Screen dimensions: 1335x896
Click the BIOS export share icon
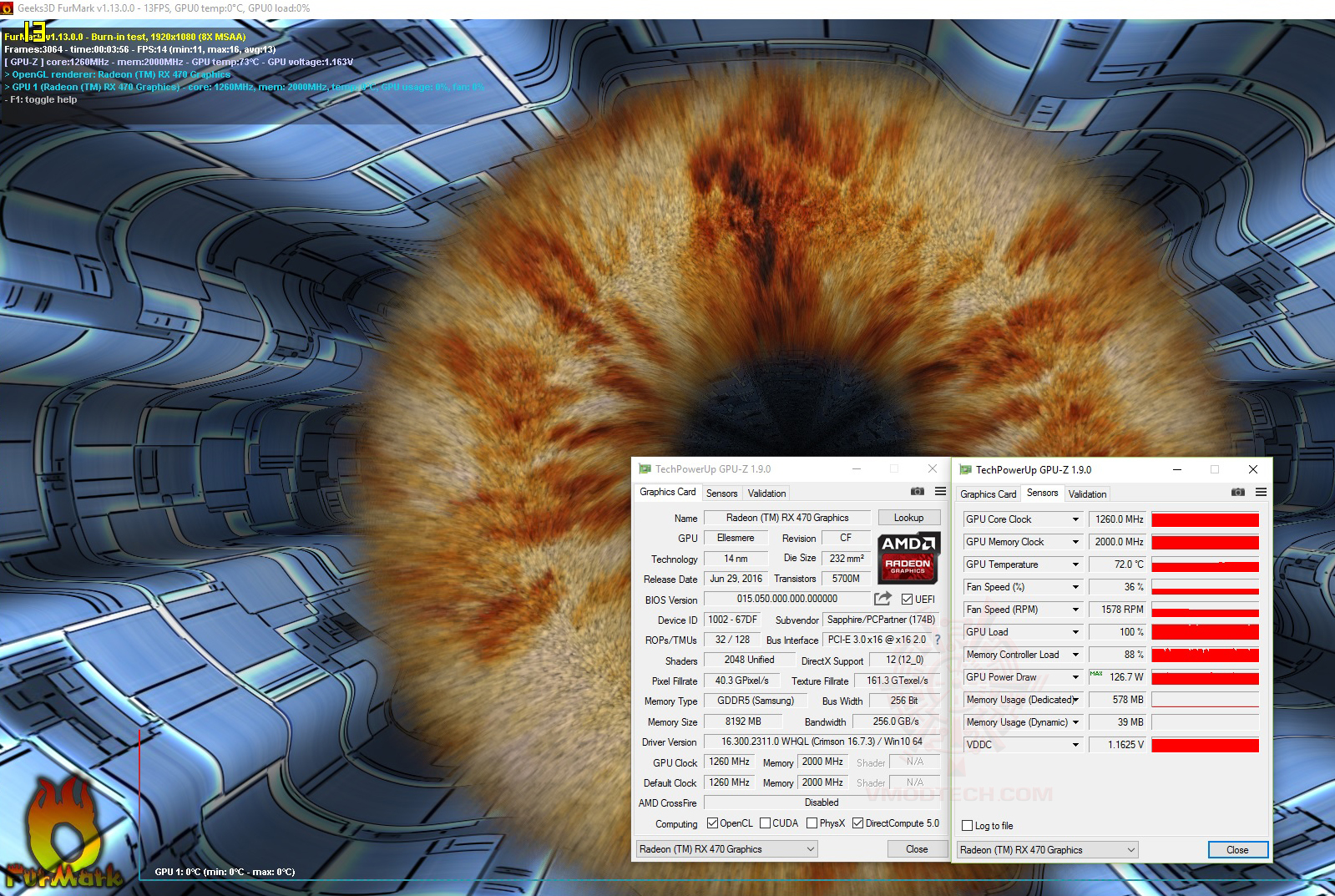882,599
